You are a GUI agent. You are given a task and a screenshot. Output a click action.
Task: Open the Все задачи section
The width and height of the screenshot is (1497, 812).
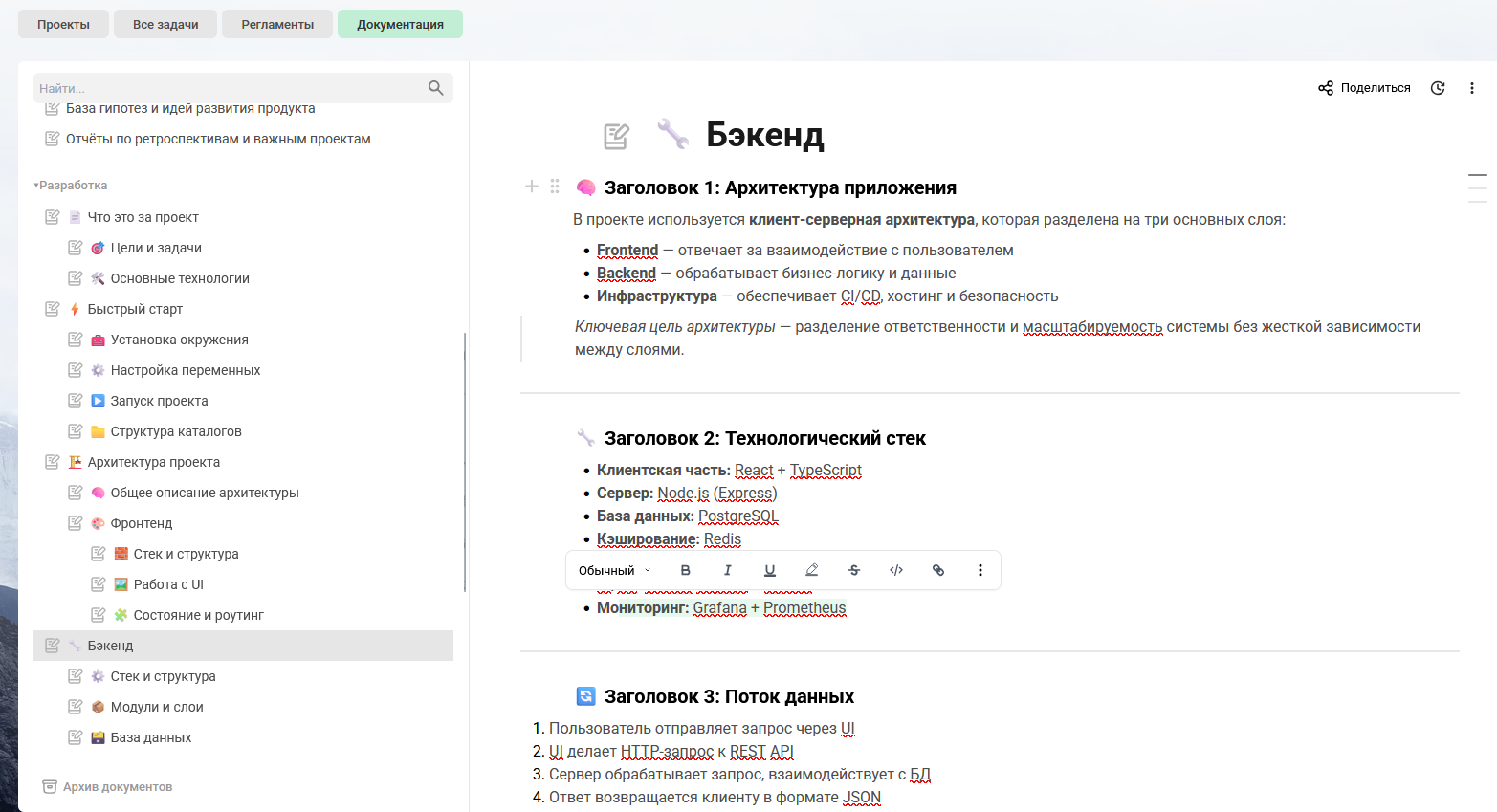(165, 24)
